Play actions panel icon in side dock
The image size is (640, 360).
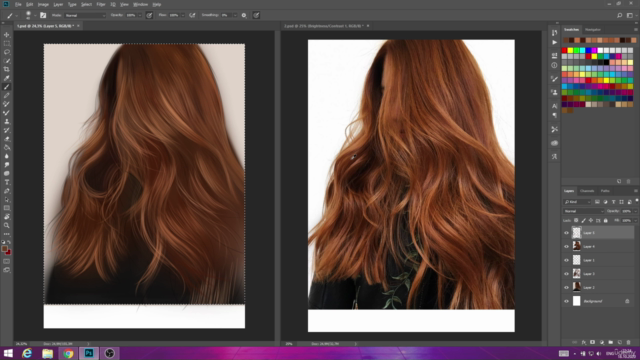(x=554, y=42)
